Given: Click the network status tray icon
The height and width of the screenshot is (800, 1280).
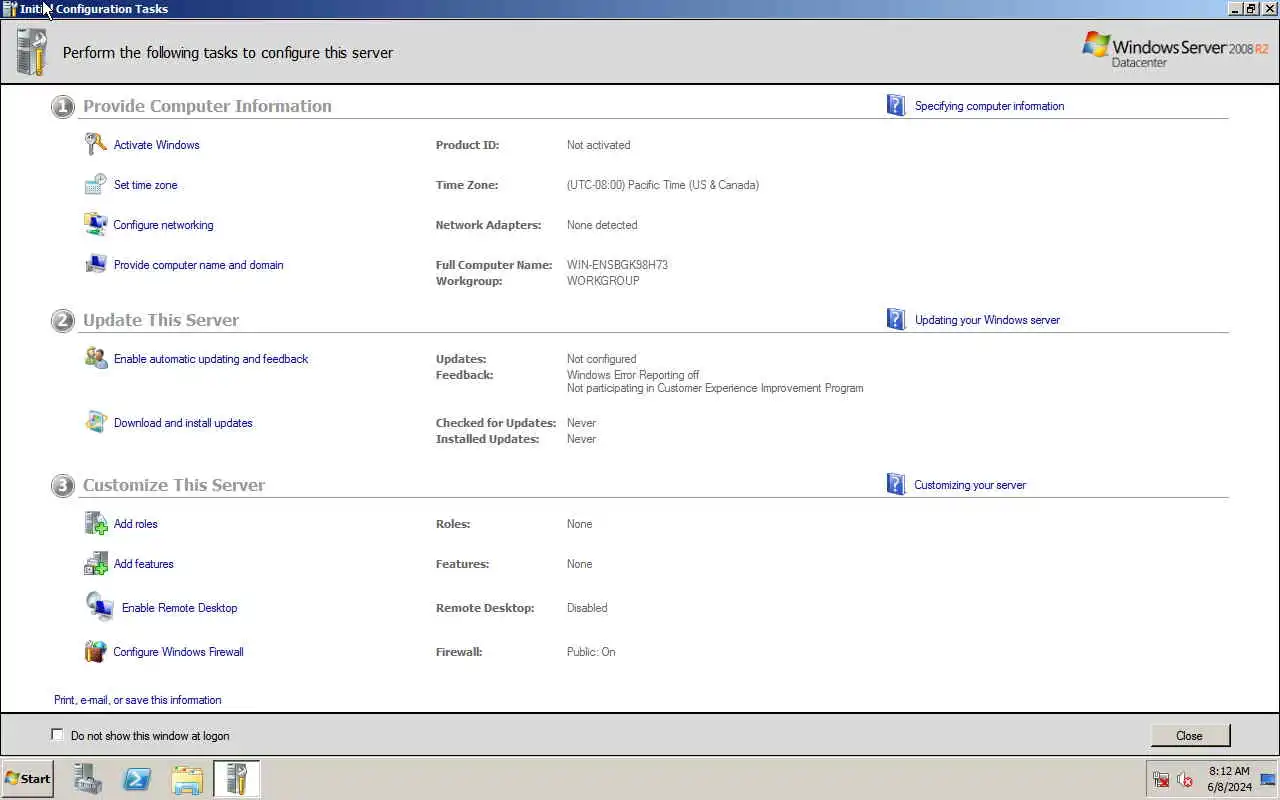Looking at the screenshot, I should point(1161,779).
